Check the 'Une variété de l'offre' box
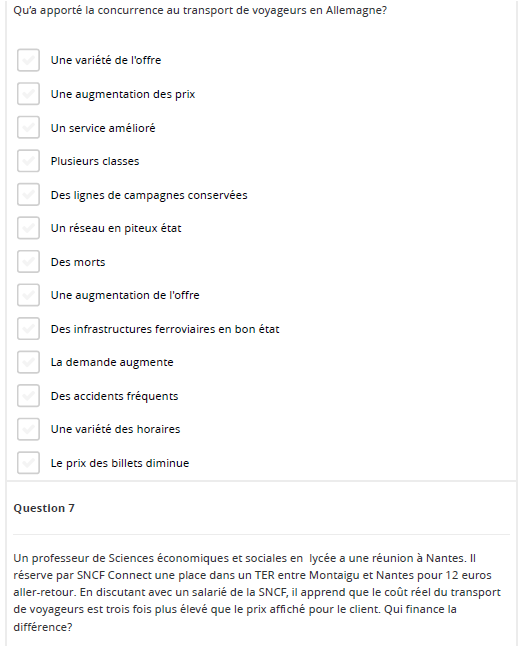 coord(28,60)
